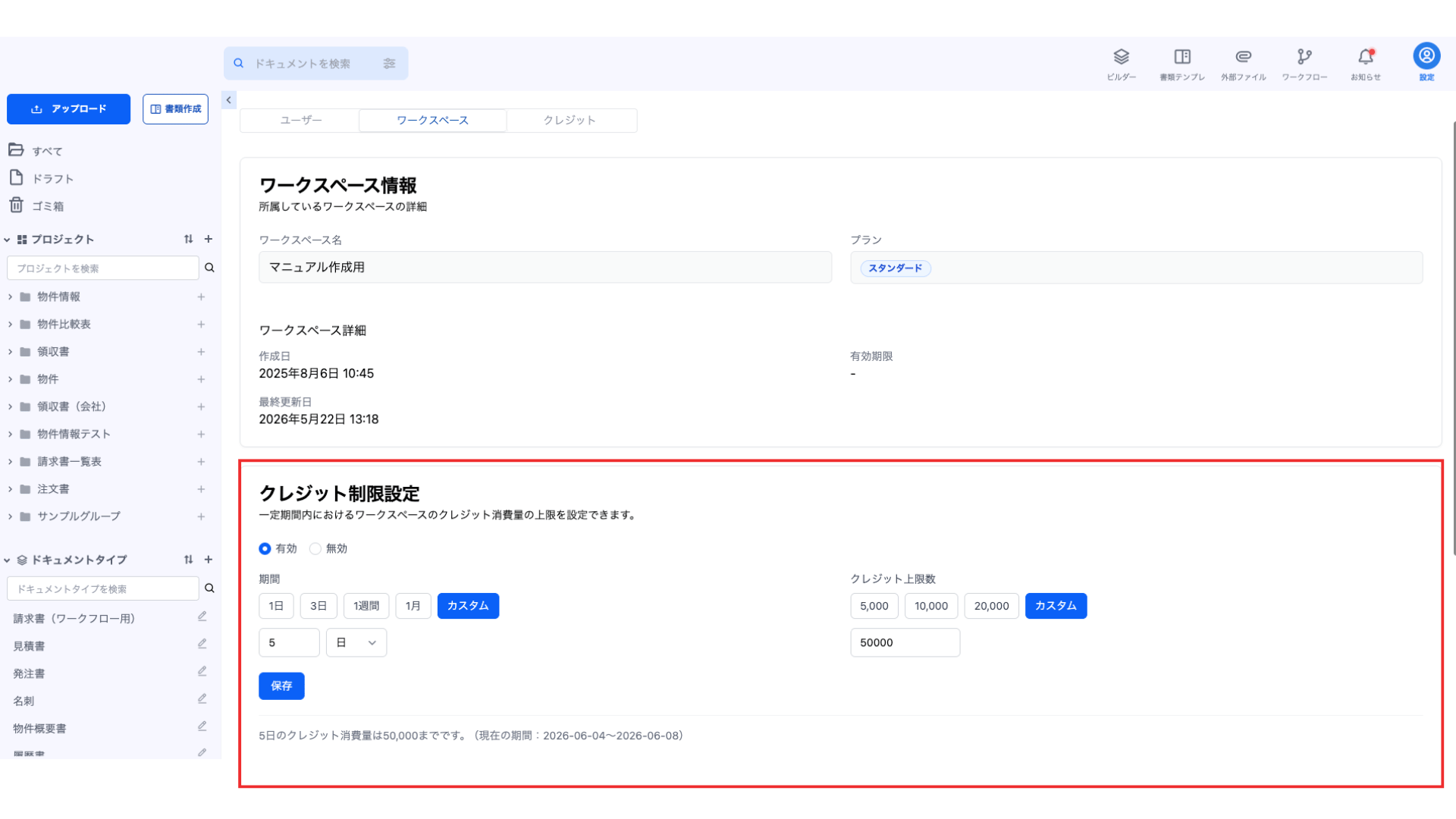This screenshot has width=1456, height=819.
Task: Collapse the sidebar with the chevron button
Action: (x=229, y=100)
